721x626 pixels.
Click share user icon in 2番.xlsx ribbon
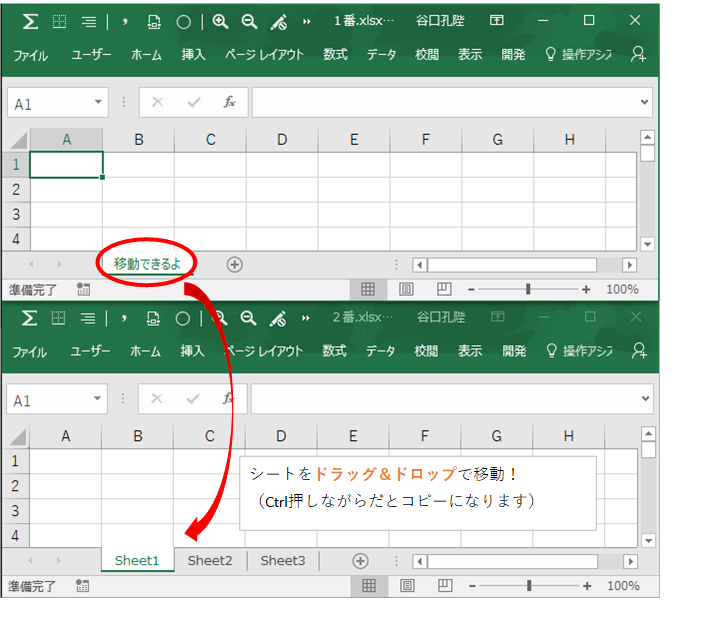pyautogui.click(x=639, y=351)
